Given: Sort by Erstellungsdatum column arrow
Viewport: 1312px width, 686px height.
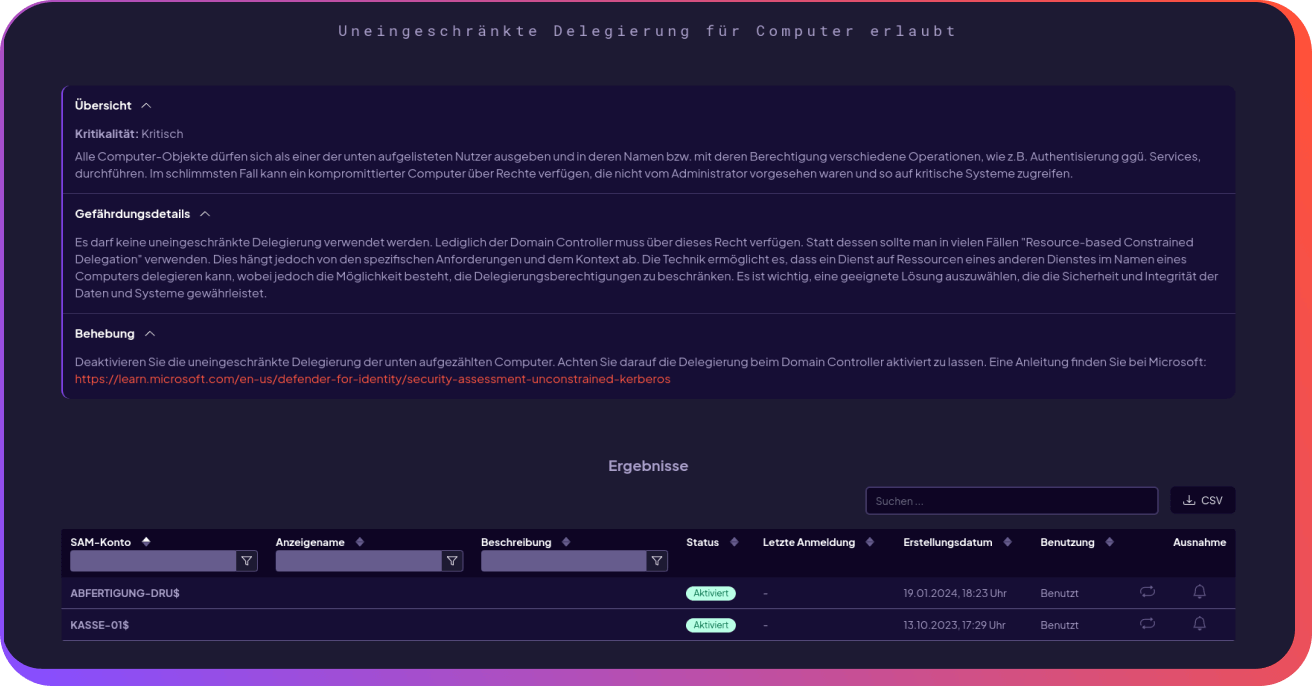Looking at the screenshot, I should (x=1007, y=542).
